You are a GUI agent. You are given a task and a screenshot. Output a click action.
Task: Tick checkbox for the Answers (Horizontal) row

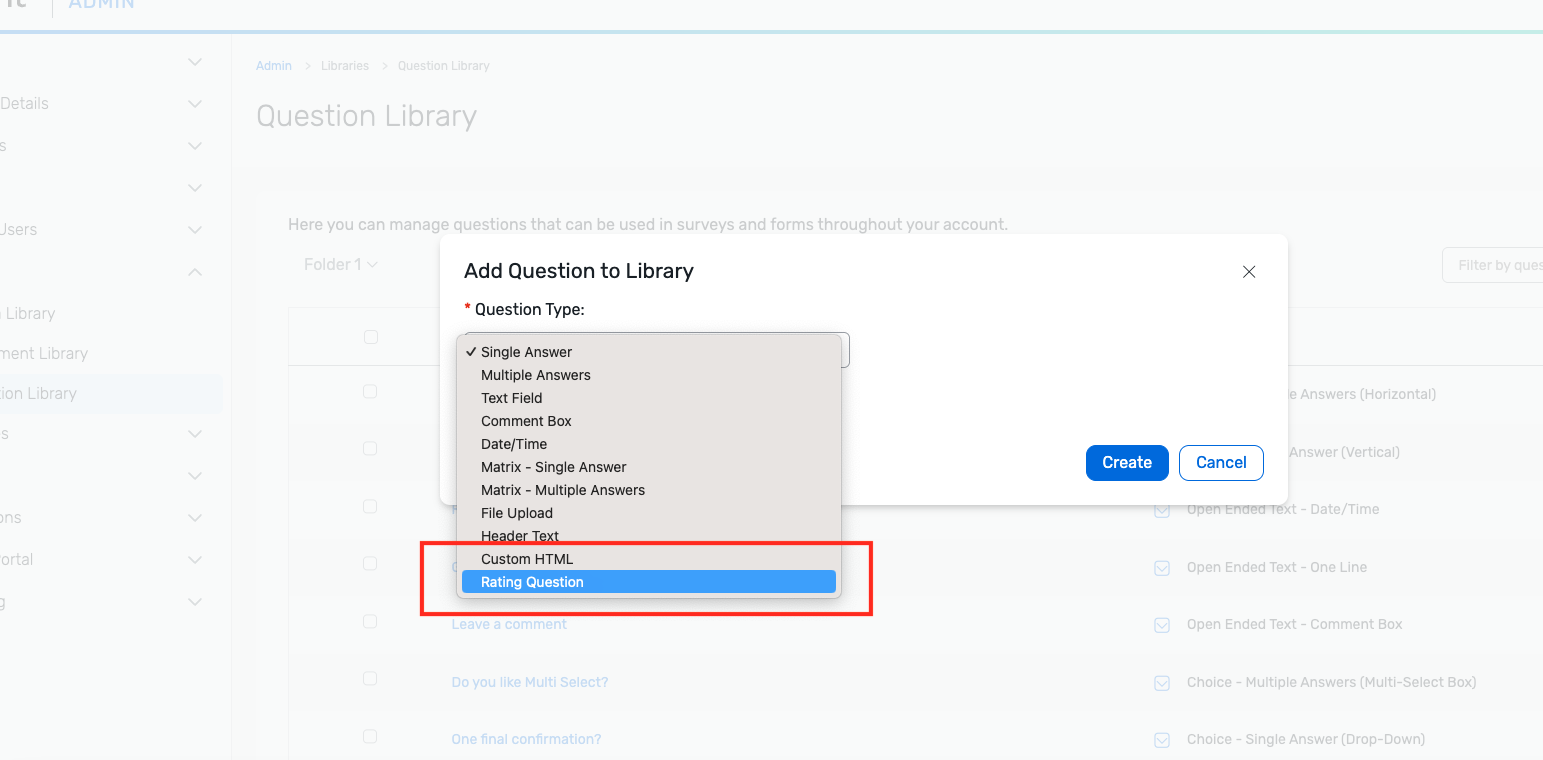(x=370, y=391)
